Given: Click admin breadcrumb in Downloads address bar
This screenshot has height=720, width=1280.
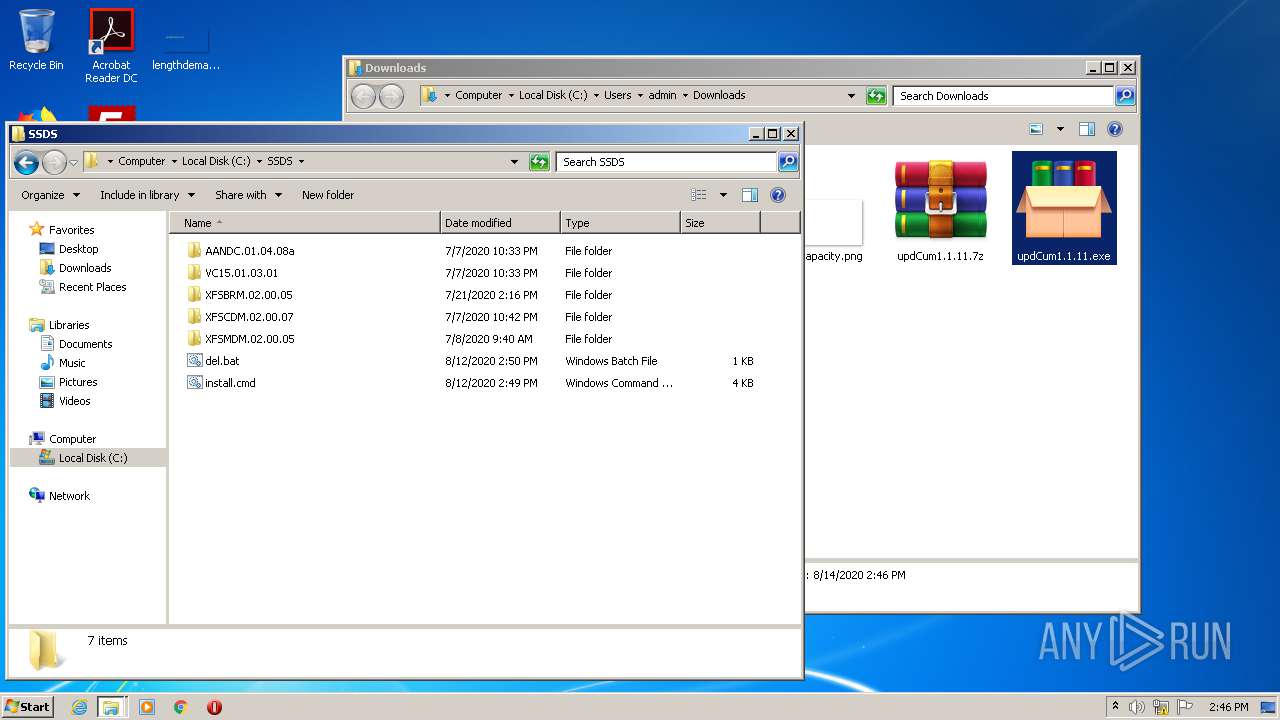Looking at the screenshot, I should 662,95.
